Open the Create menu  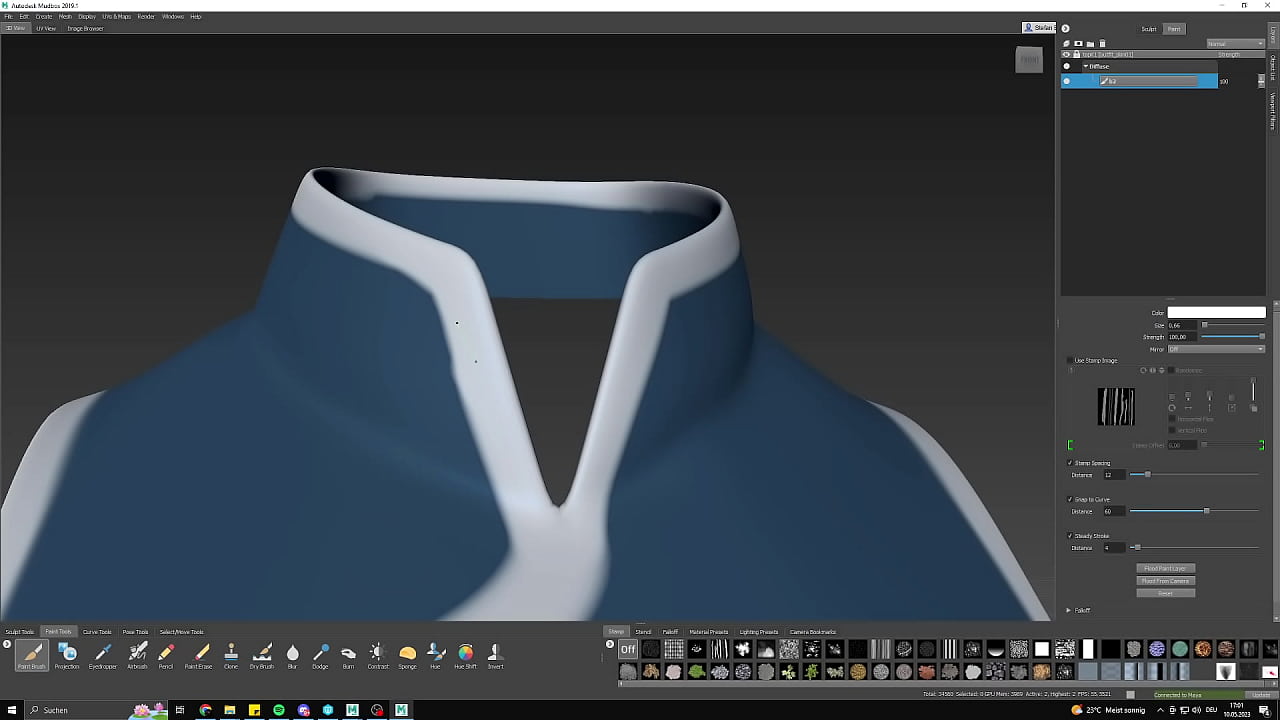coord(43,16)
